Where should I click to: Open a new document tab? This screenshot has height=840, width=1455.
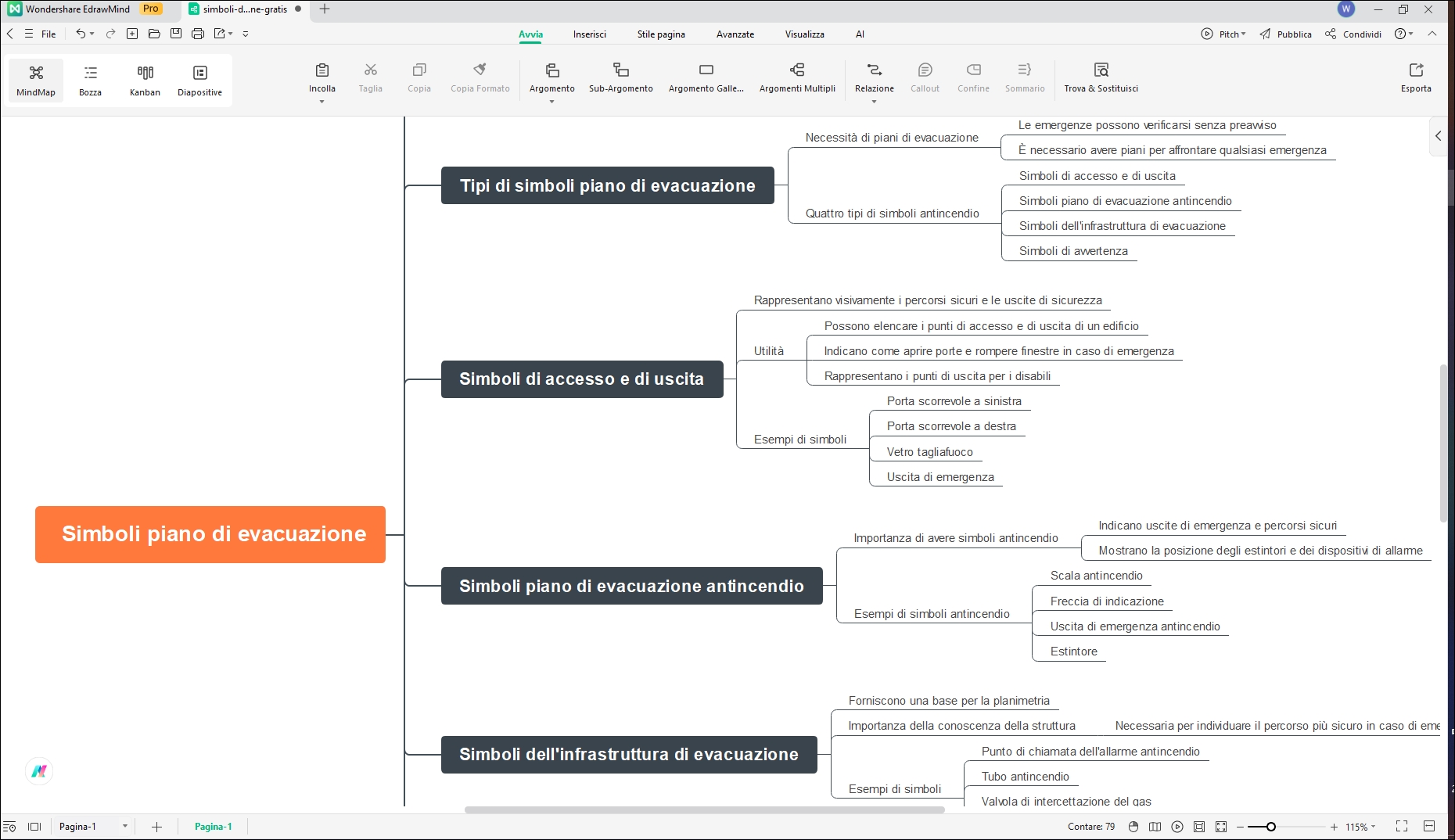(325, 9)
